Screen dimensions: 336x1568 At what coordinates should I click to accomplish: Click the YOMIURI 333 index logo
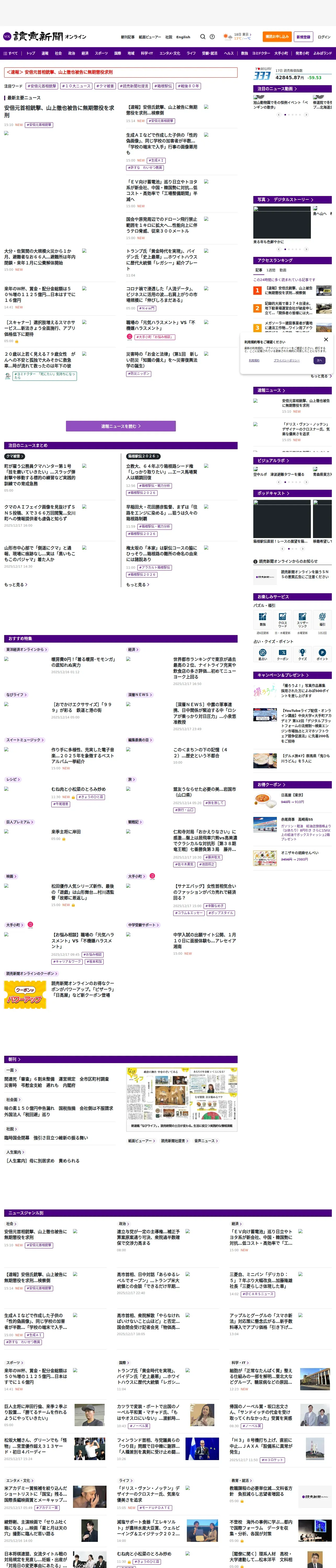click(x=262, y=74)
